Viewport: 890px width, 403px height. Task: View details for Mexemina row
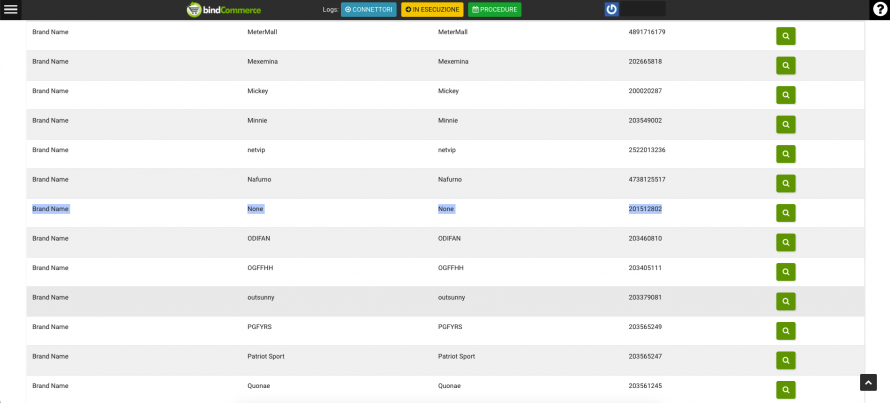click(786, 65)
